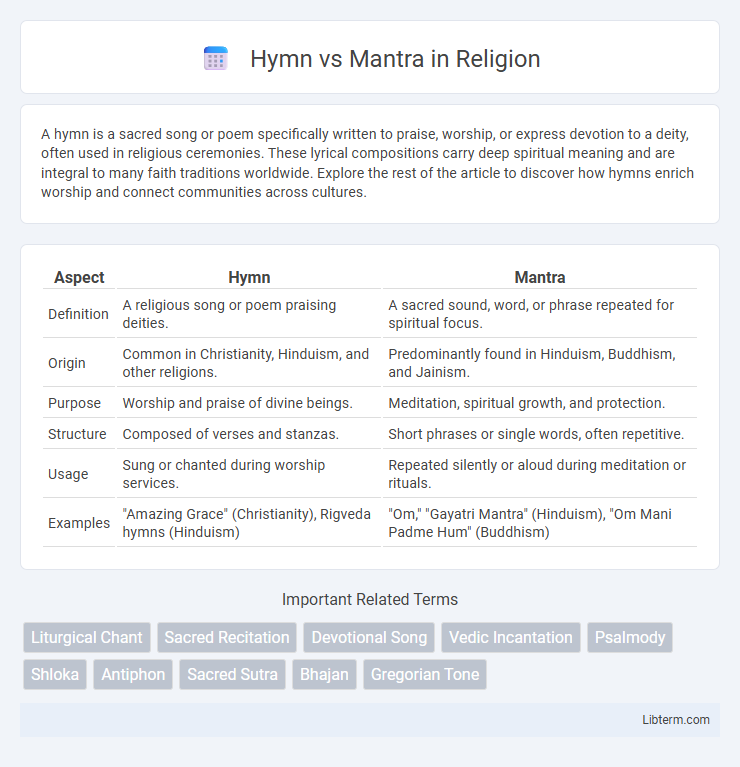The height and width of the screenshot is (767, 740).
Task: Click the introductory paragraph about hymns
Action: [x=368, y=163]
